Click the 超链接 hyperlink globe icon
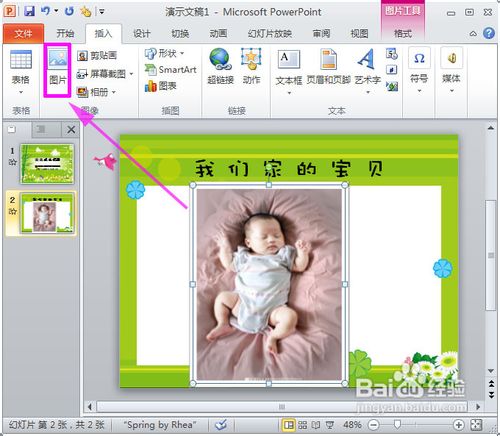500x436 pixels. pyautogui.click(x=220, y=59)
